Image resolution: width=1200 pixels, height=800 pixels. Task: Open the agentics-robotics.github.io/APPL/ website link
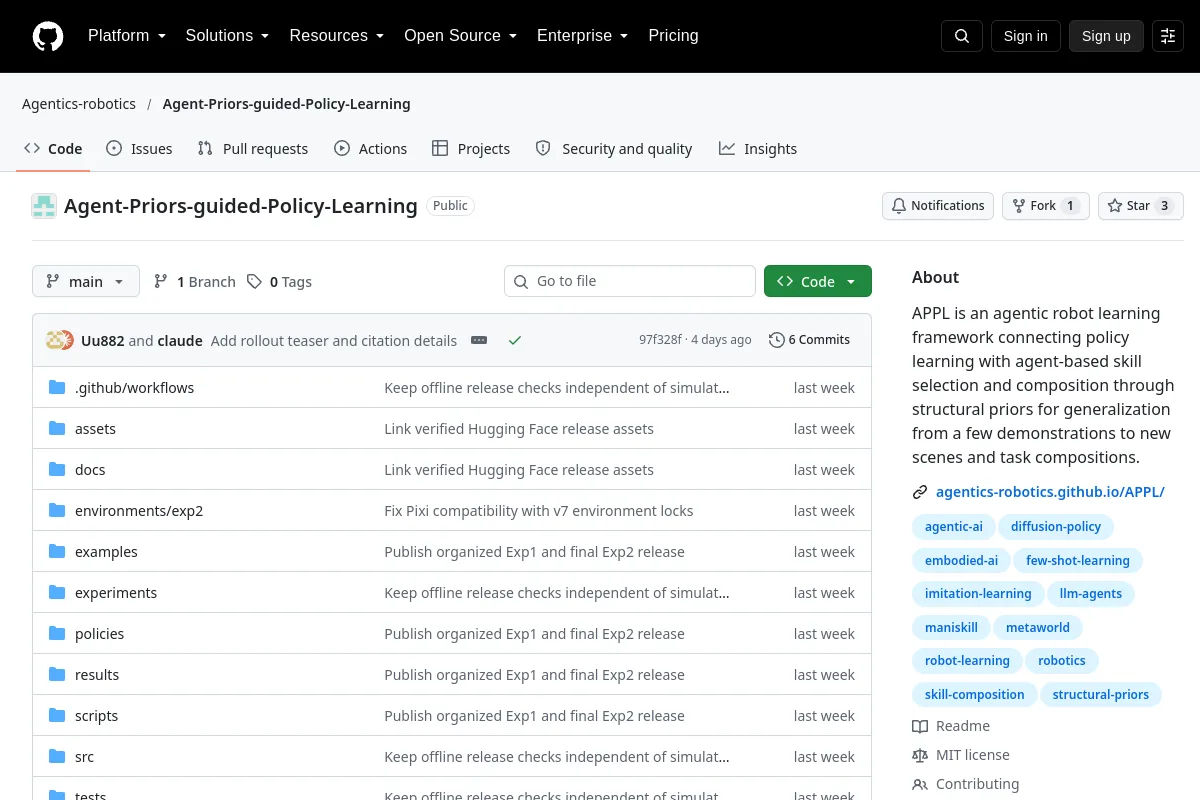(1050, 492)
